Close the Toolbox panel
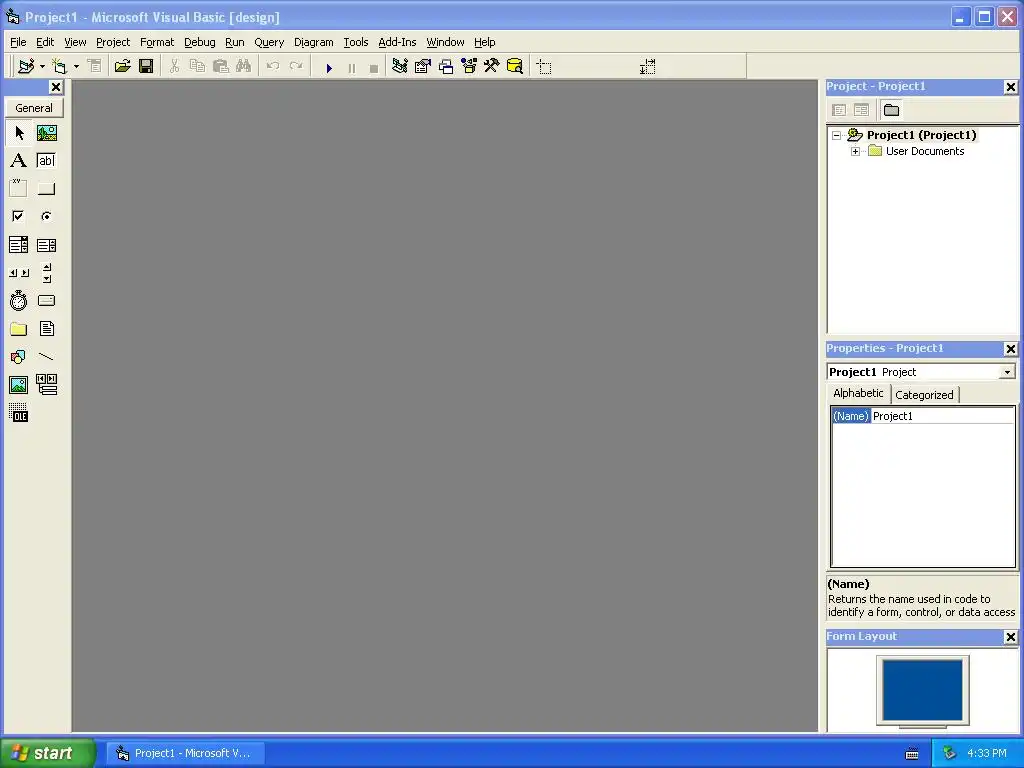 (x=56, y=87)
